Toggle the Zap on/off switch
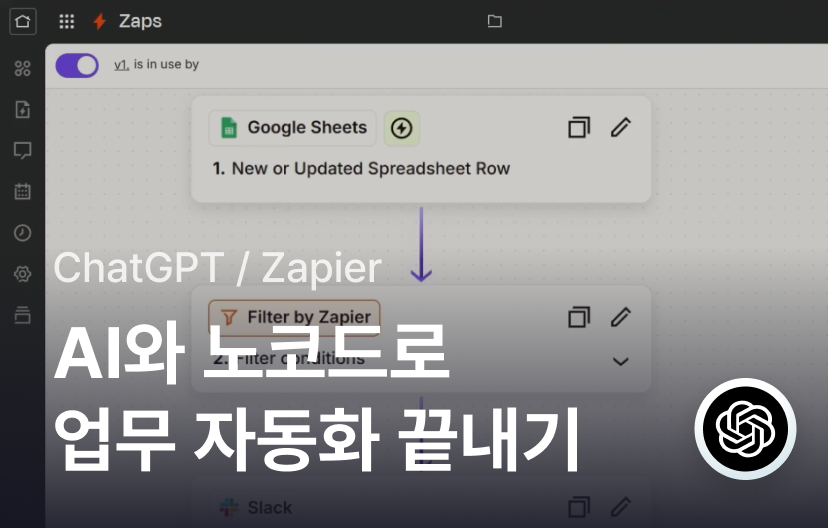This screenshot has height=528, width=828. point(77,65)
